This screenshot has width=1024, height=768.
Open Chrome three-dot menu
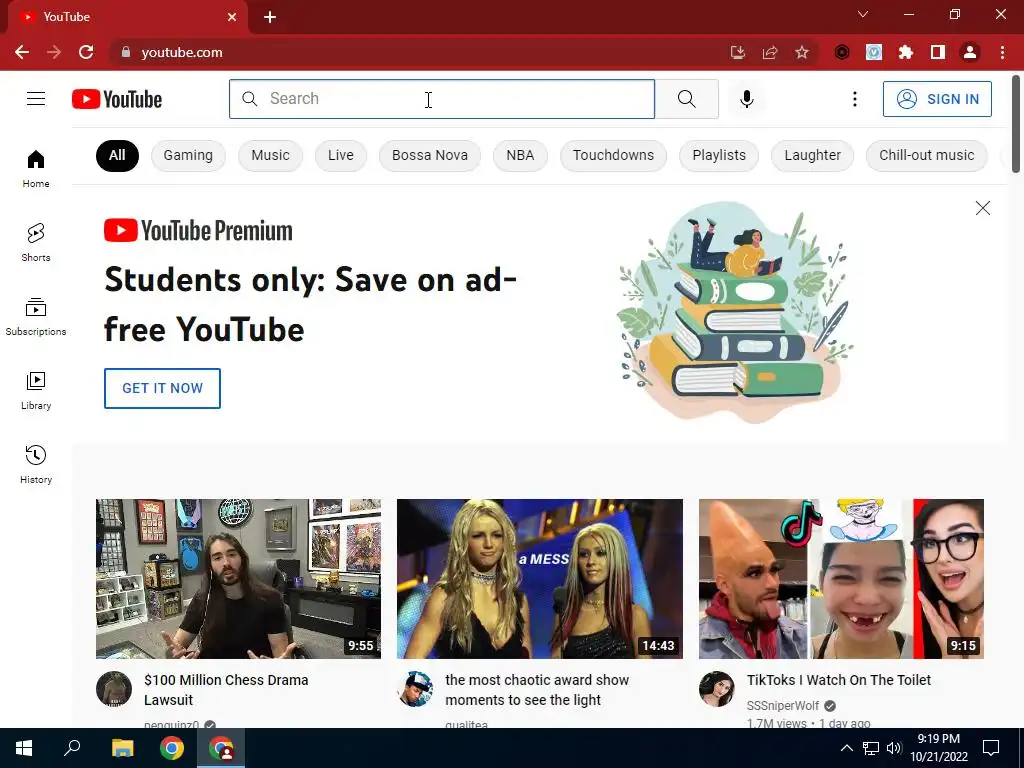pos(1002,52)
